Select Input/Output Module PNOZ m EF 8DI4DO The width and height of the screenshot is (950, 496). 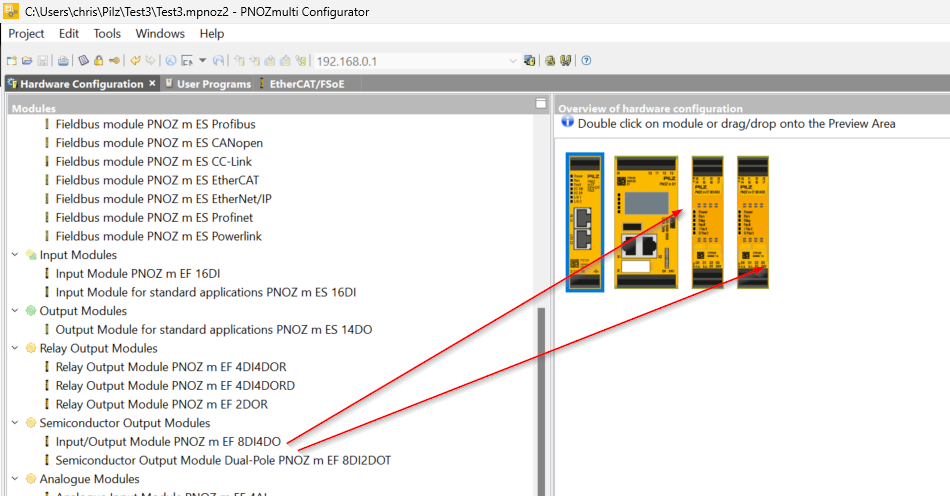click(168, 441)
